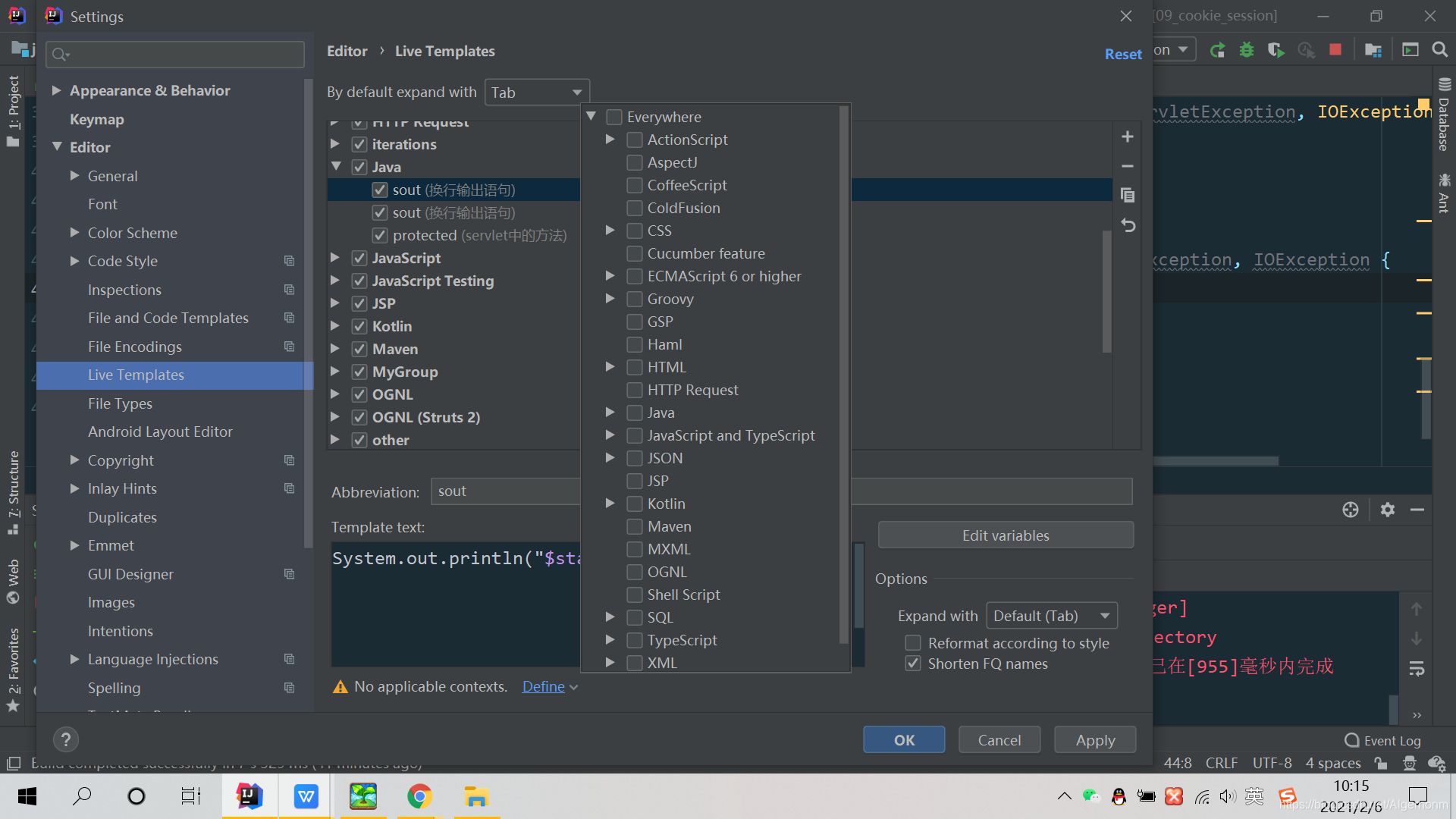
Task: Remove selected template with minus icon
Action: click(1128, 166)
